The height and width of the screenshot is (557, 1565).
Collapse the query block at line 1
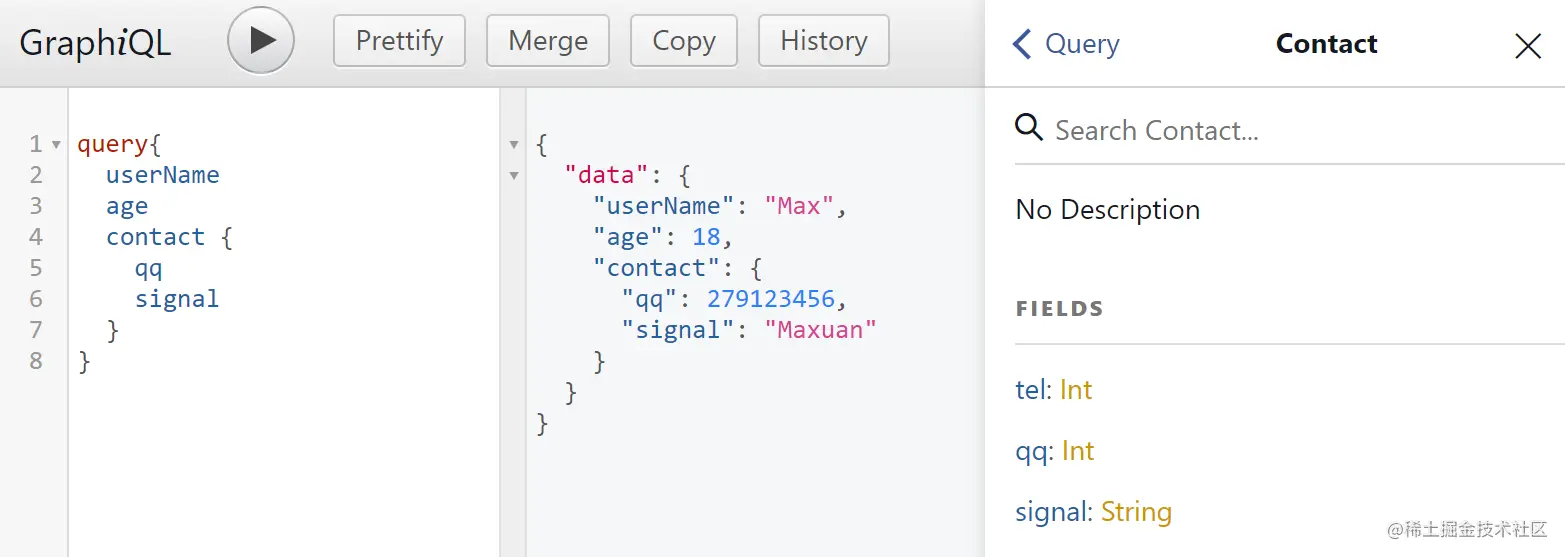[56, 145]
